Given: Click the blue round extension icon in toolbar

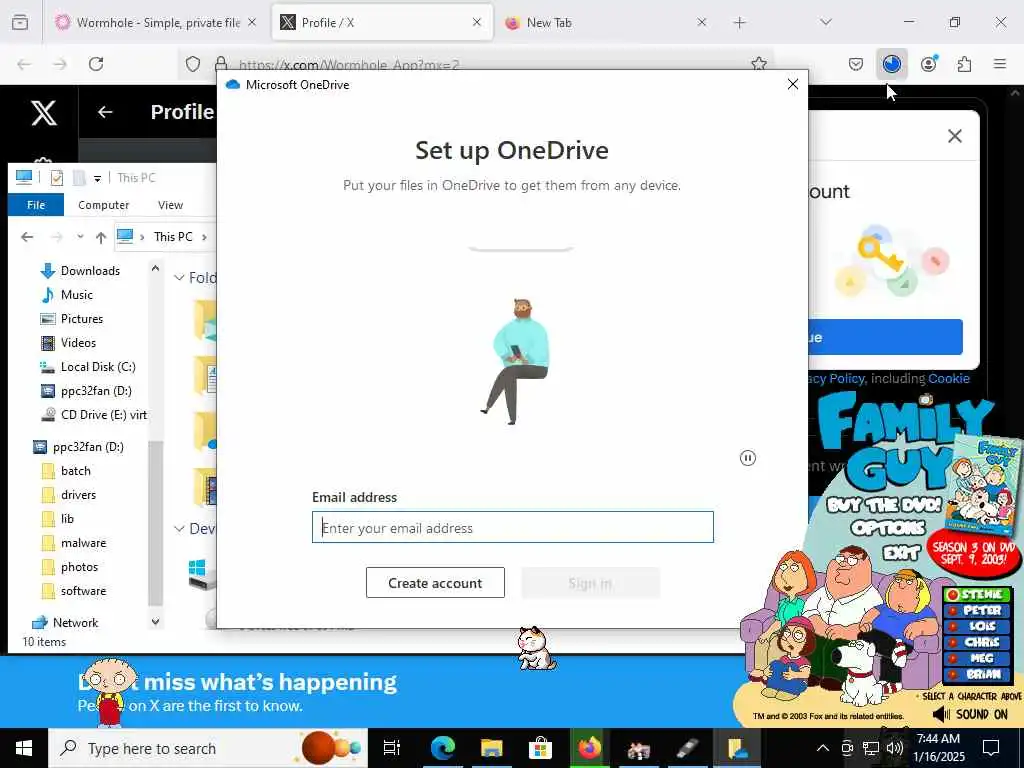Looking at the screenshot, I should pos(891,64).
